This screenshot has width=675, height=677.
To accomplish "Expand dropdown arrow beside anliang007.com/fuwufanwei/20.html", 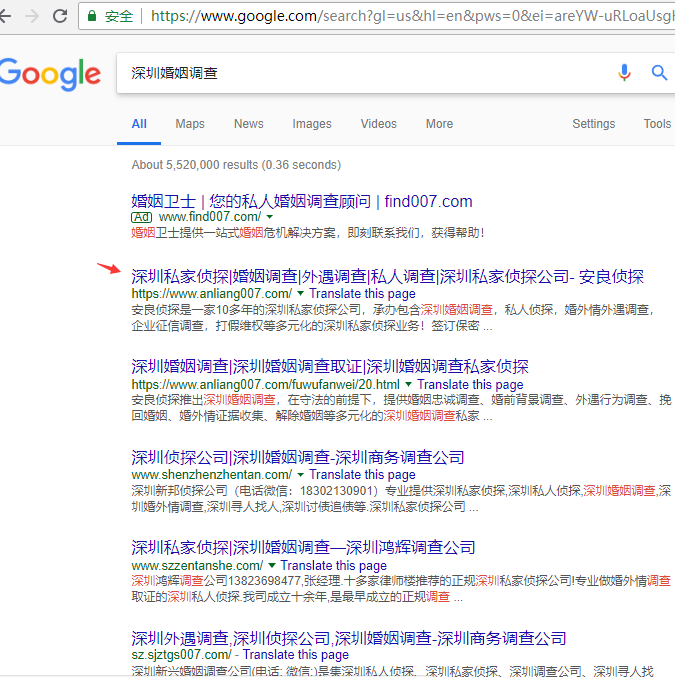I will 409,384.
